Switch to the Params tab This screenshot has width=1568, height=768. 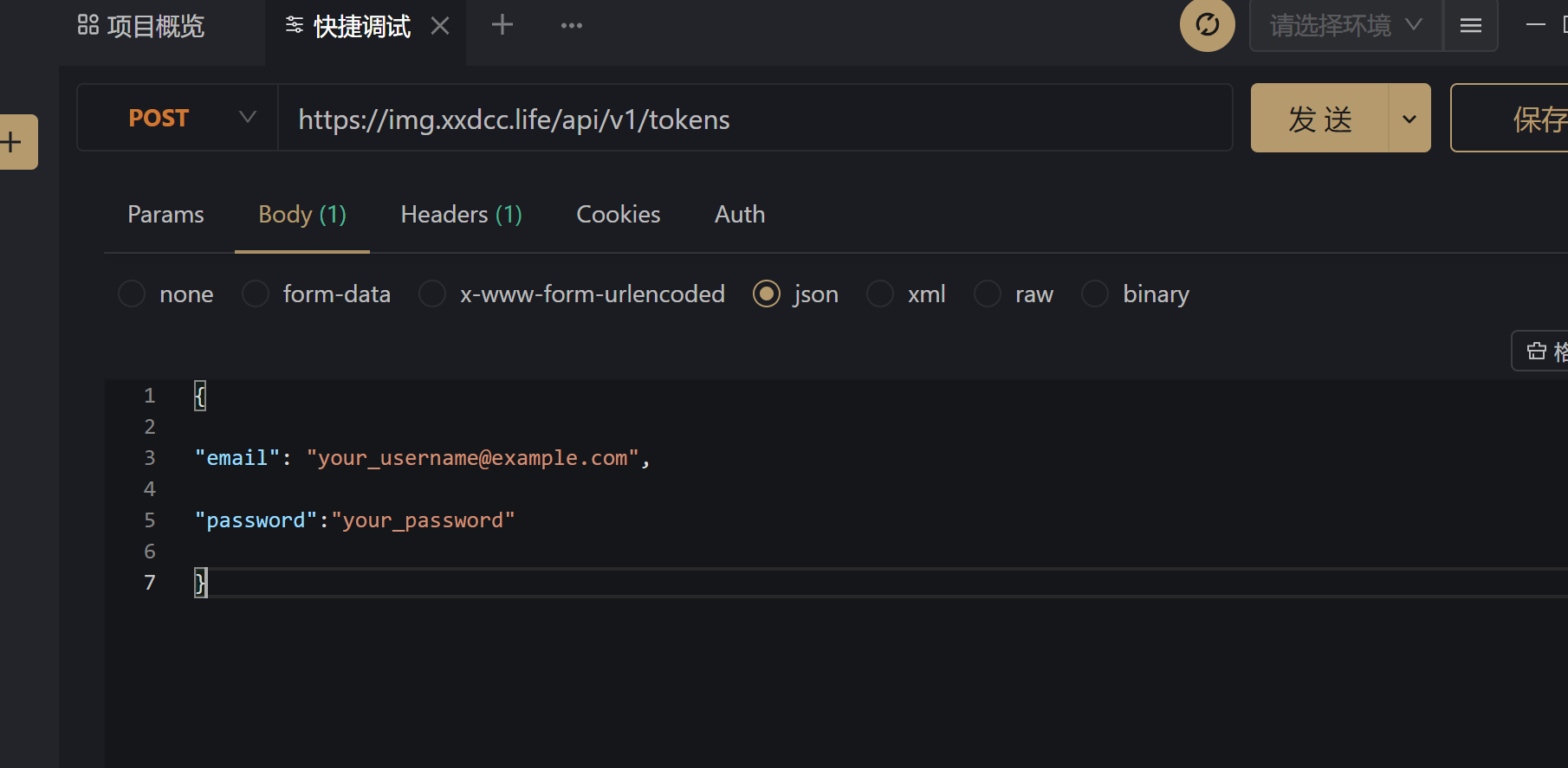(x=165, y=215)
